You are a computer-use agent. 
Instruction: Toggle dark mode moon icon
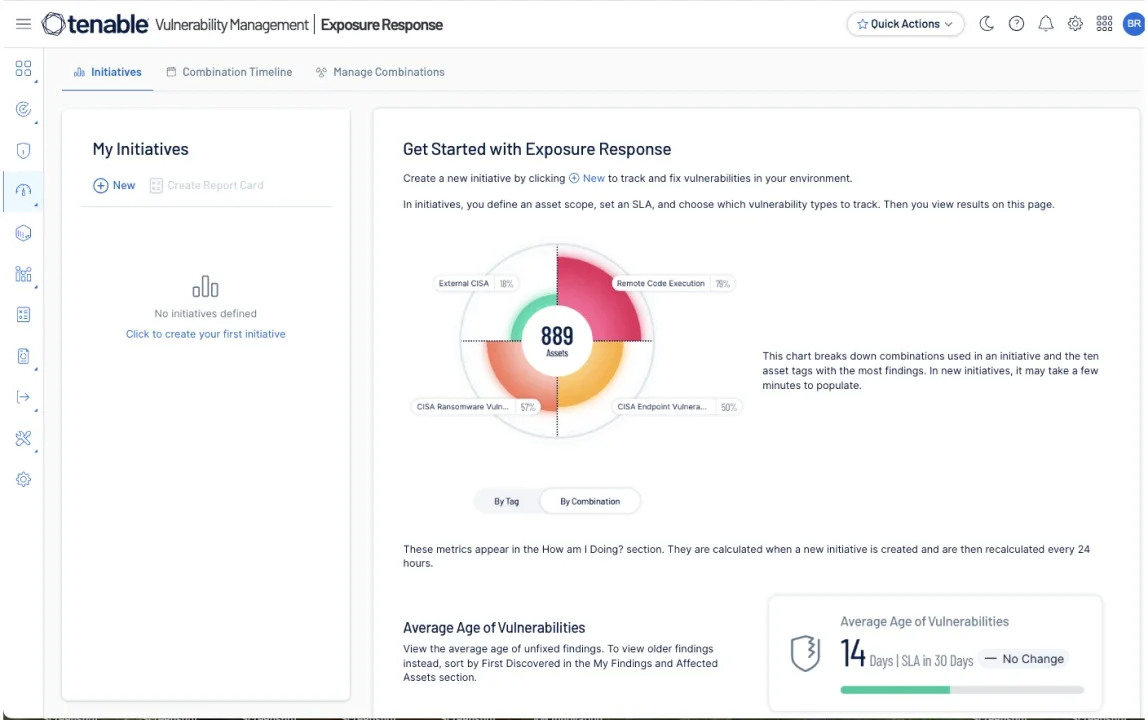click(986, 24)
